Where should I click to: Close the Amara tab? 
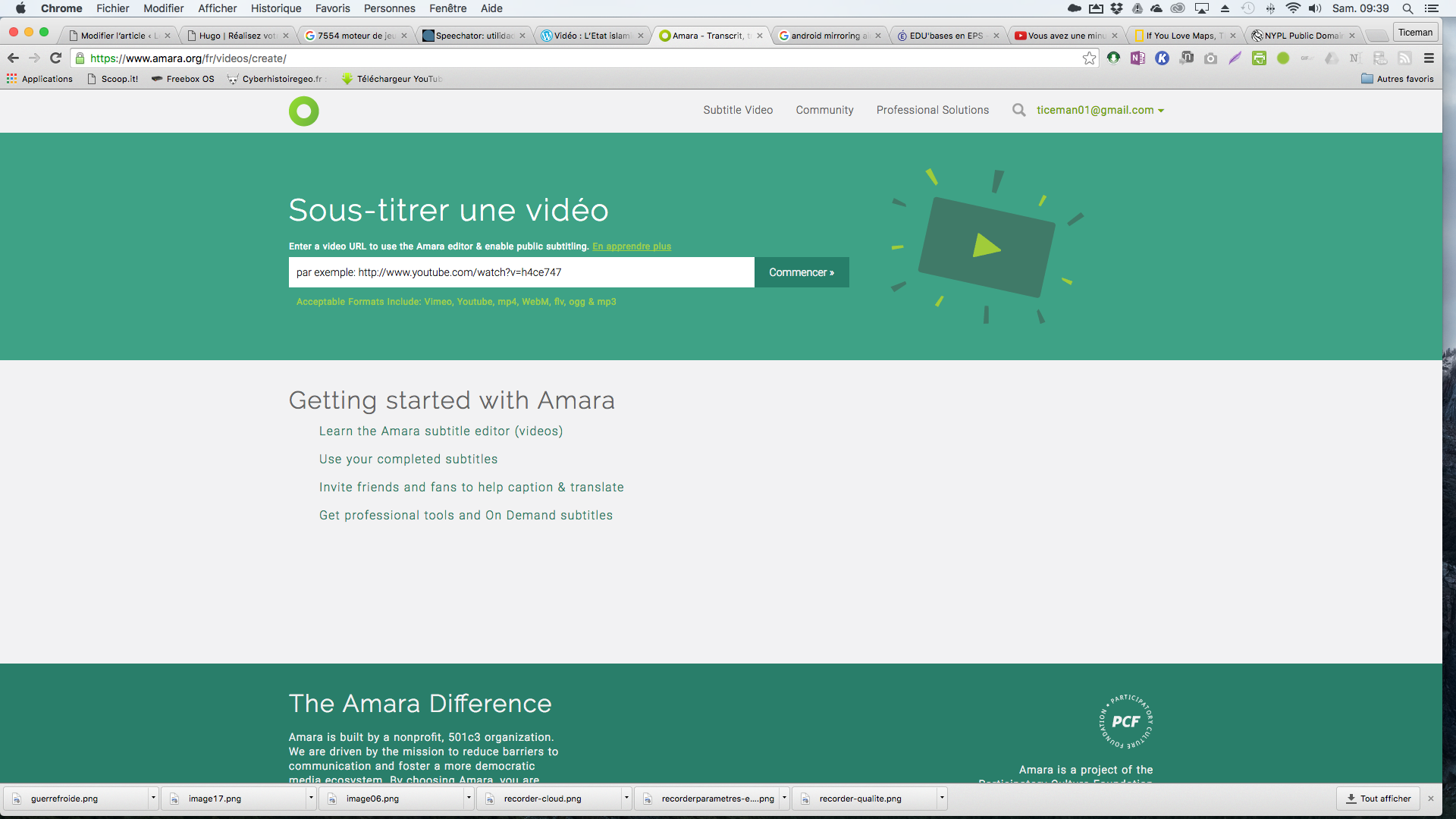(x=760, y=36)
